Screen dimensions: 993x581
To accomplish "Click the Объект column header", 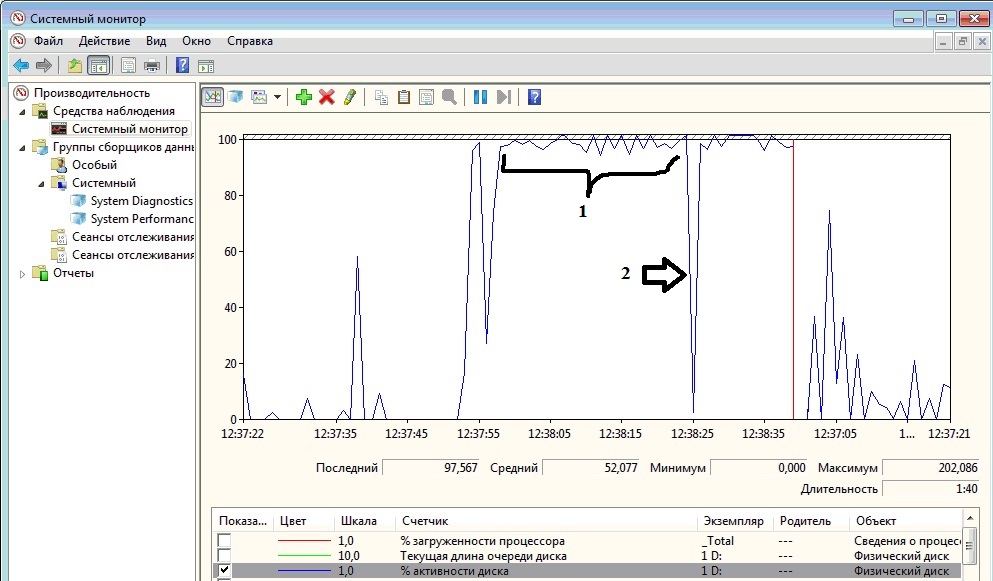I will tap(906, 521).
